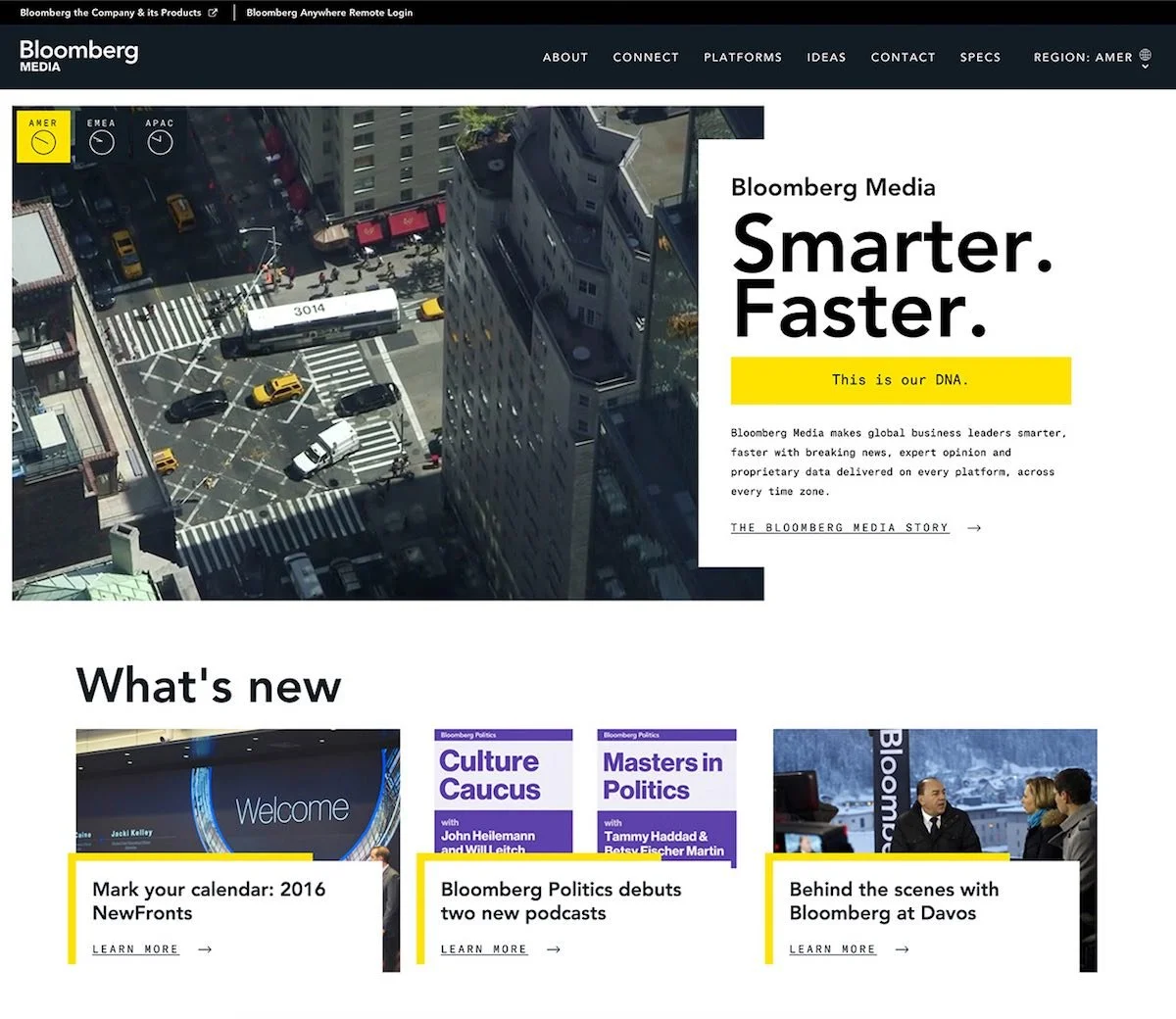The width and height of the screenshot is (1176, 1019).
Task: Click arrow icon in Davos card
Action: [x=902, y=948]
